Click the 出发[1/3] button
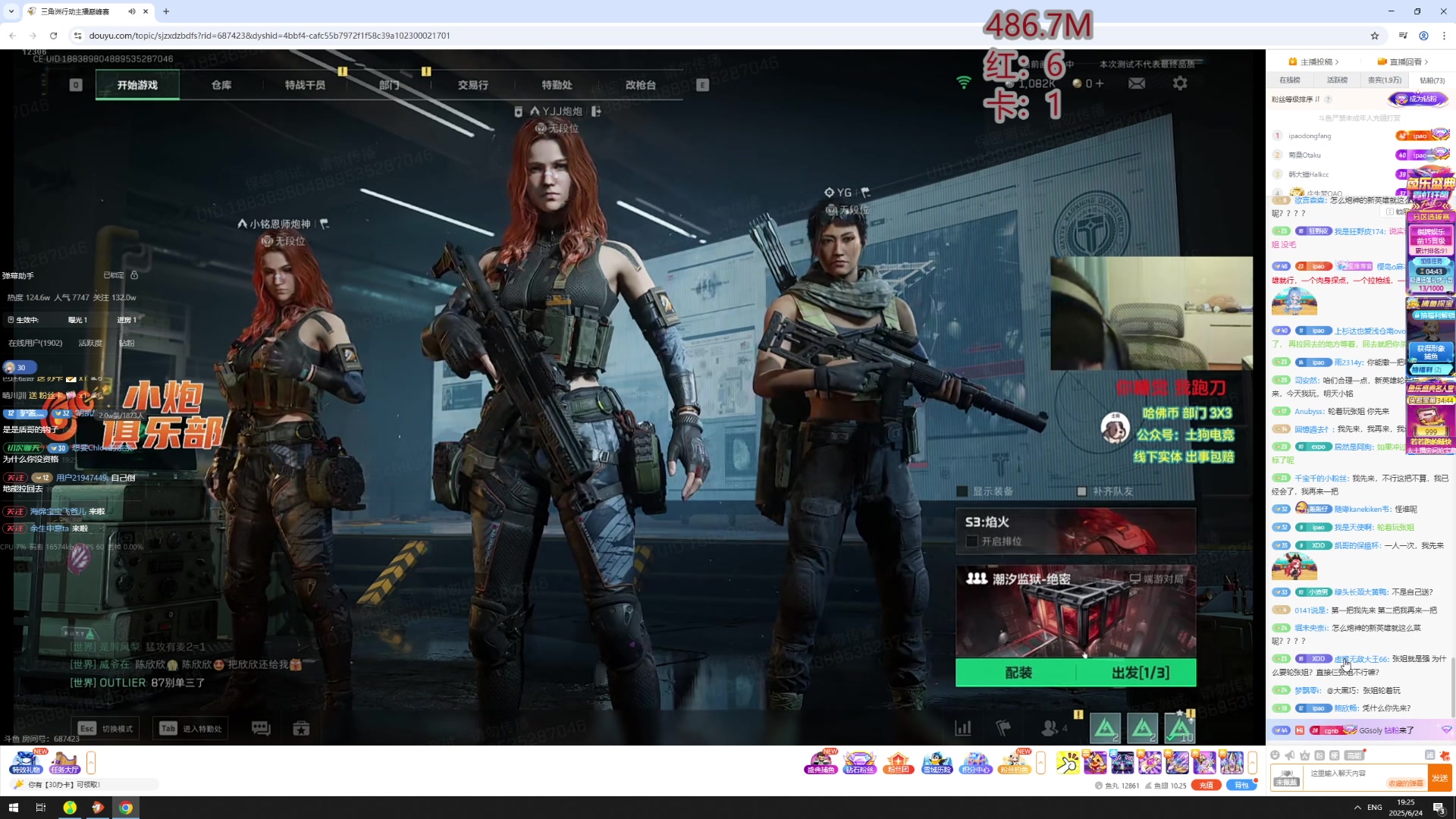Screen dimensions: 1456x819 [x=1137, y=673]
